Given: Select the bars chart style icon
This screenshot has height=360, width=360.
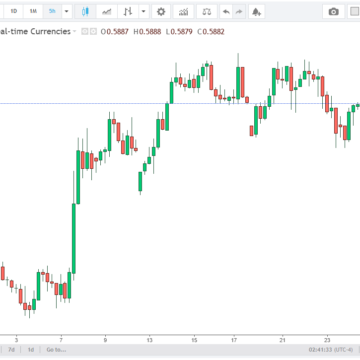Looking at the screenshot, I should (128, 12).
